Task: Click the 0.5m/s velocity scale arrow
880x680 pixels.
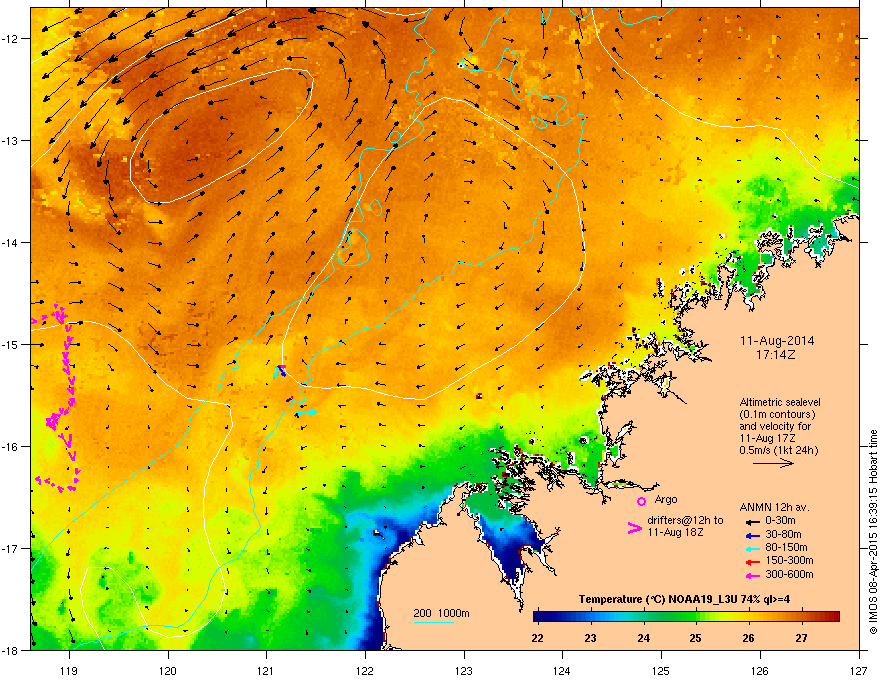Action: [773, 463]
